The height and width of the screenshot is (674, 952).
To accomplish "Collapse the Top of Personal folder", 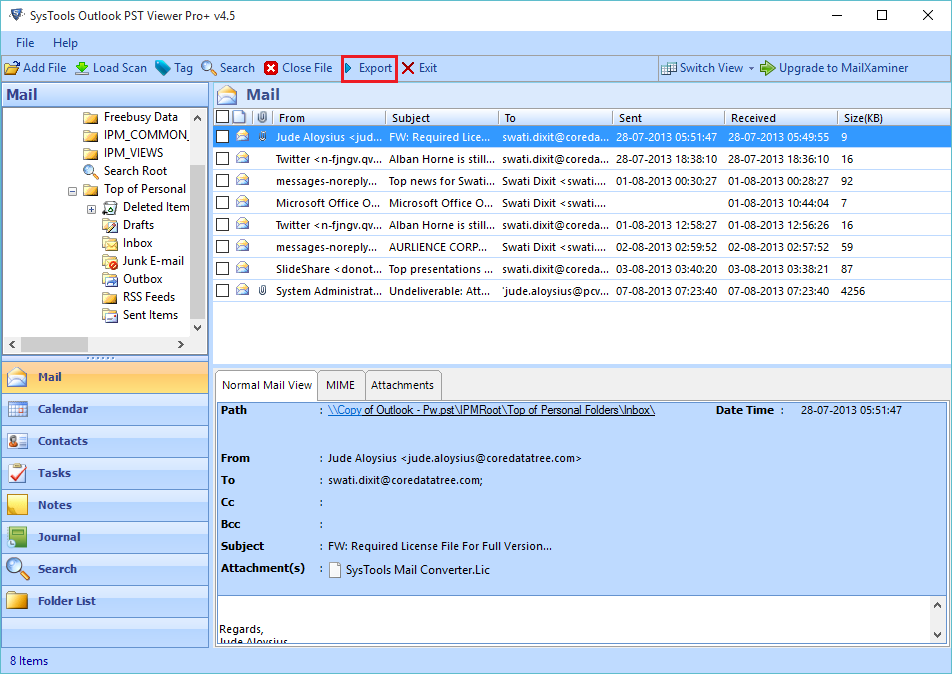I will point(72,189).
